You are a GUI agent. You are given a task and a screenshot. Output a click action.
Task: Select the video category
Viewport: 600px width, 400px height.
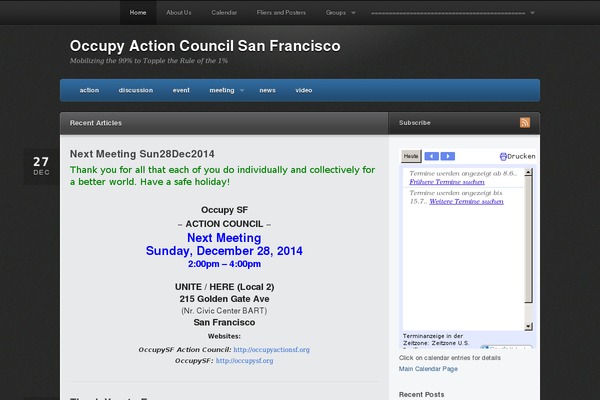[304, 90]
